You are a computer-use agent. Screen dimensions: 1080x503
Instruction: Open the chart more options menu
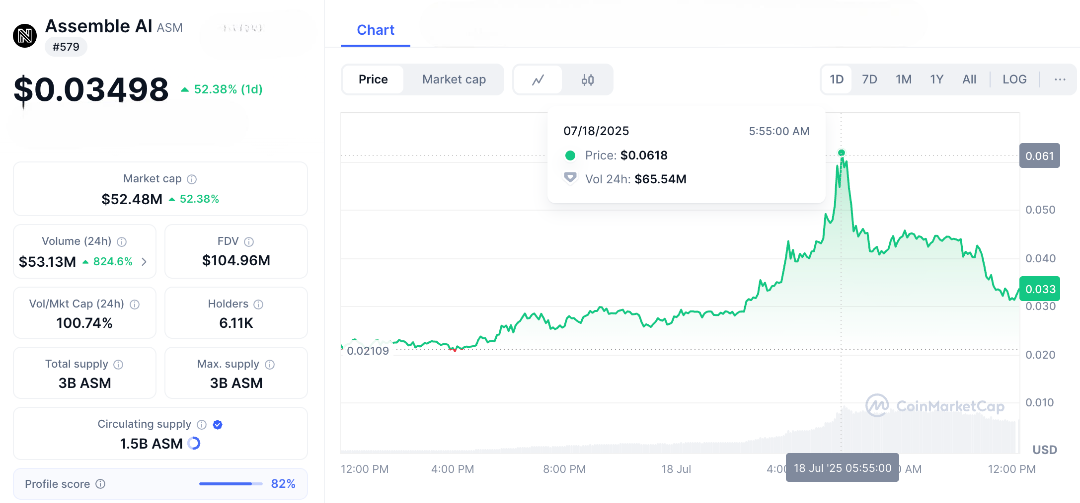pyautogui.click(x=1060, y=80)
